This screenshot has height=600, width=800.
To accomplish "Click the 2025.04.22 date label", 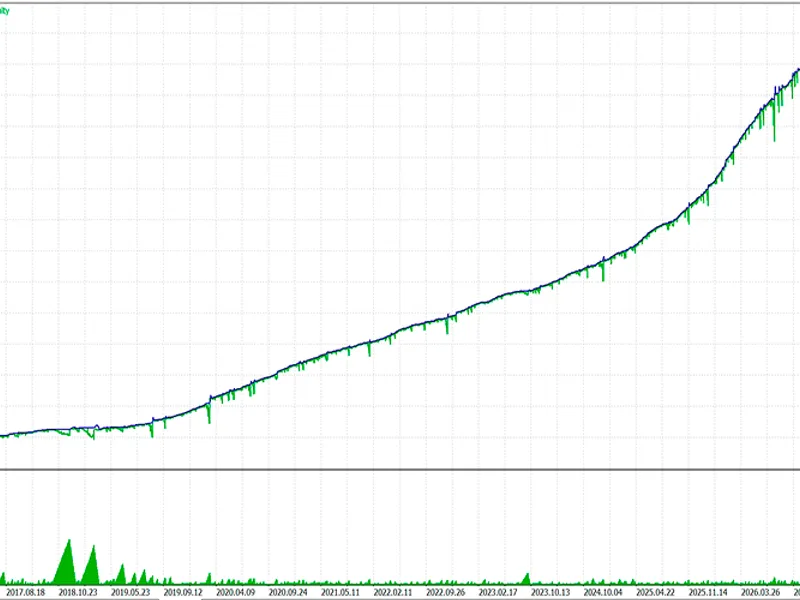I will (656, 592).
